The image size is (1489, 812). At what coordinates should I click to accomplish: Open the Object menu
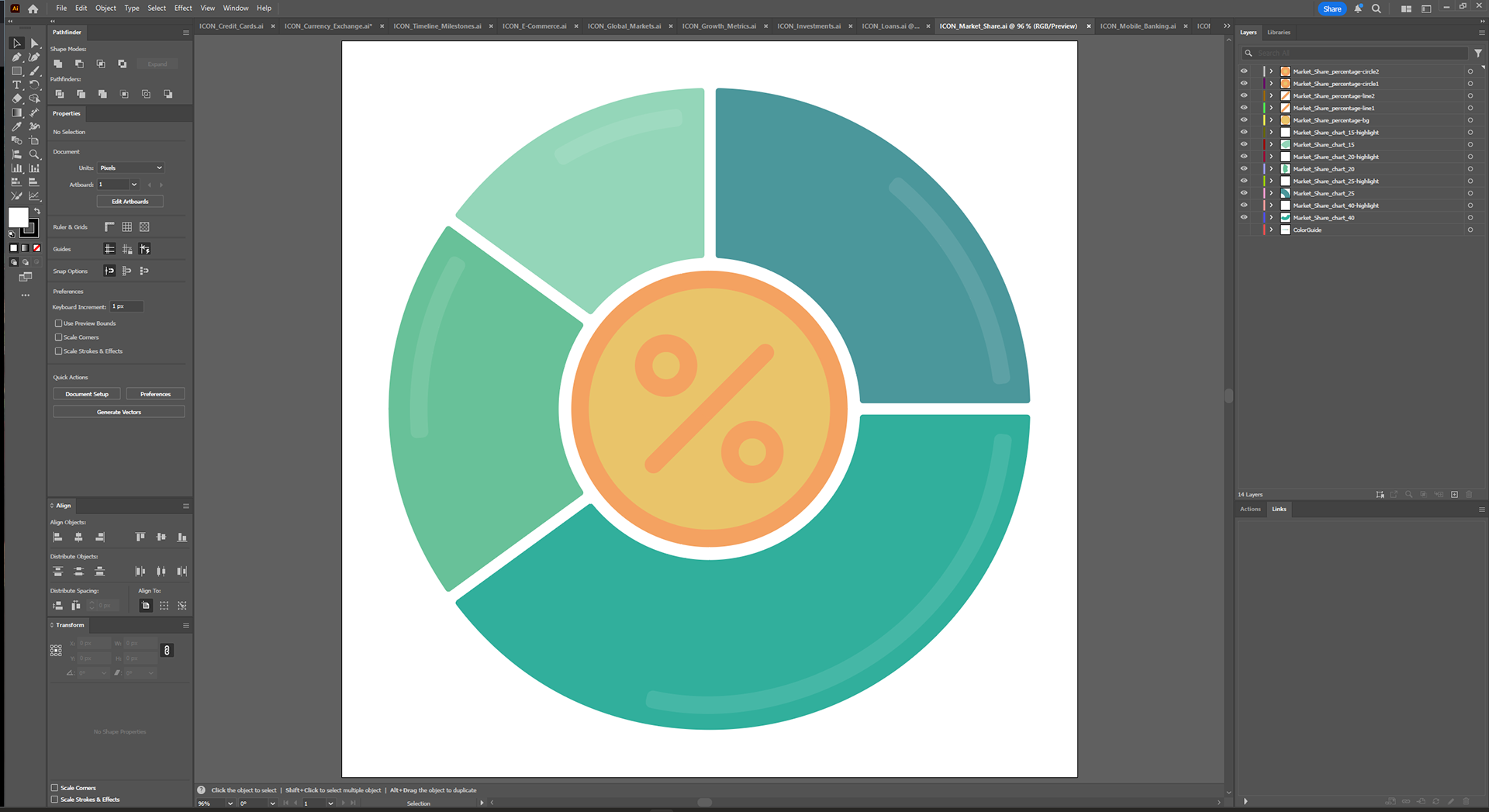(105, 9)
